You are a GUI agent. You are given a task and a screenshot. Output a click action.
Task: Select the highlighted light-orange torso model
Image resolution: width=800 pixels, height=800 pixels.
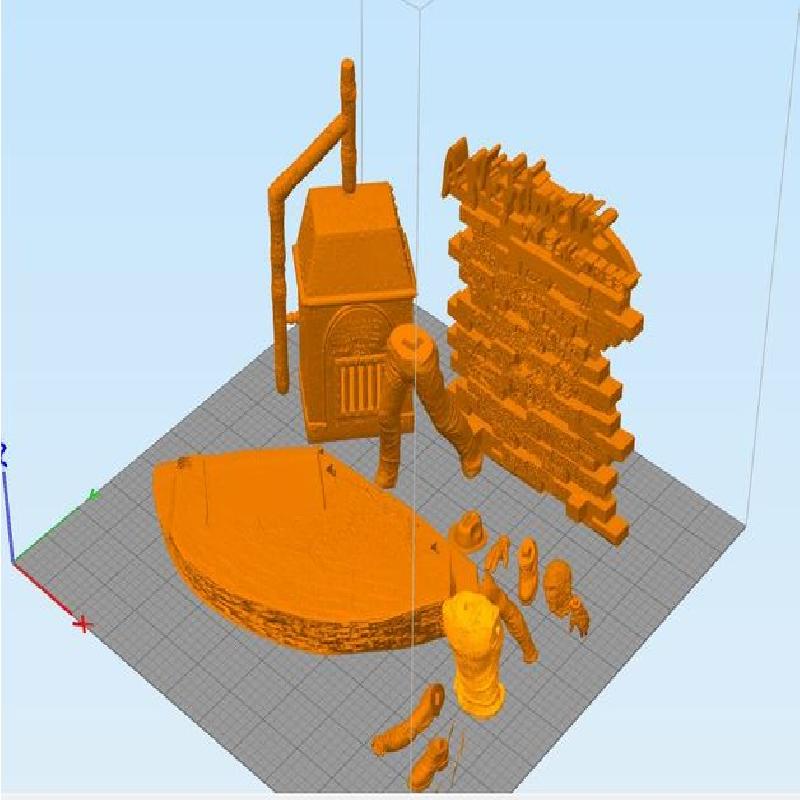click(x=474, y=656)
